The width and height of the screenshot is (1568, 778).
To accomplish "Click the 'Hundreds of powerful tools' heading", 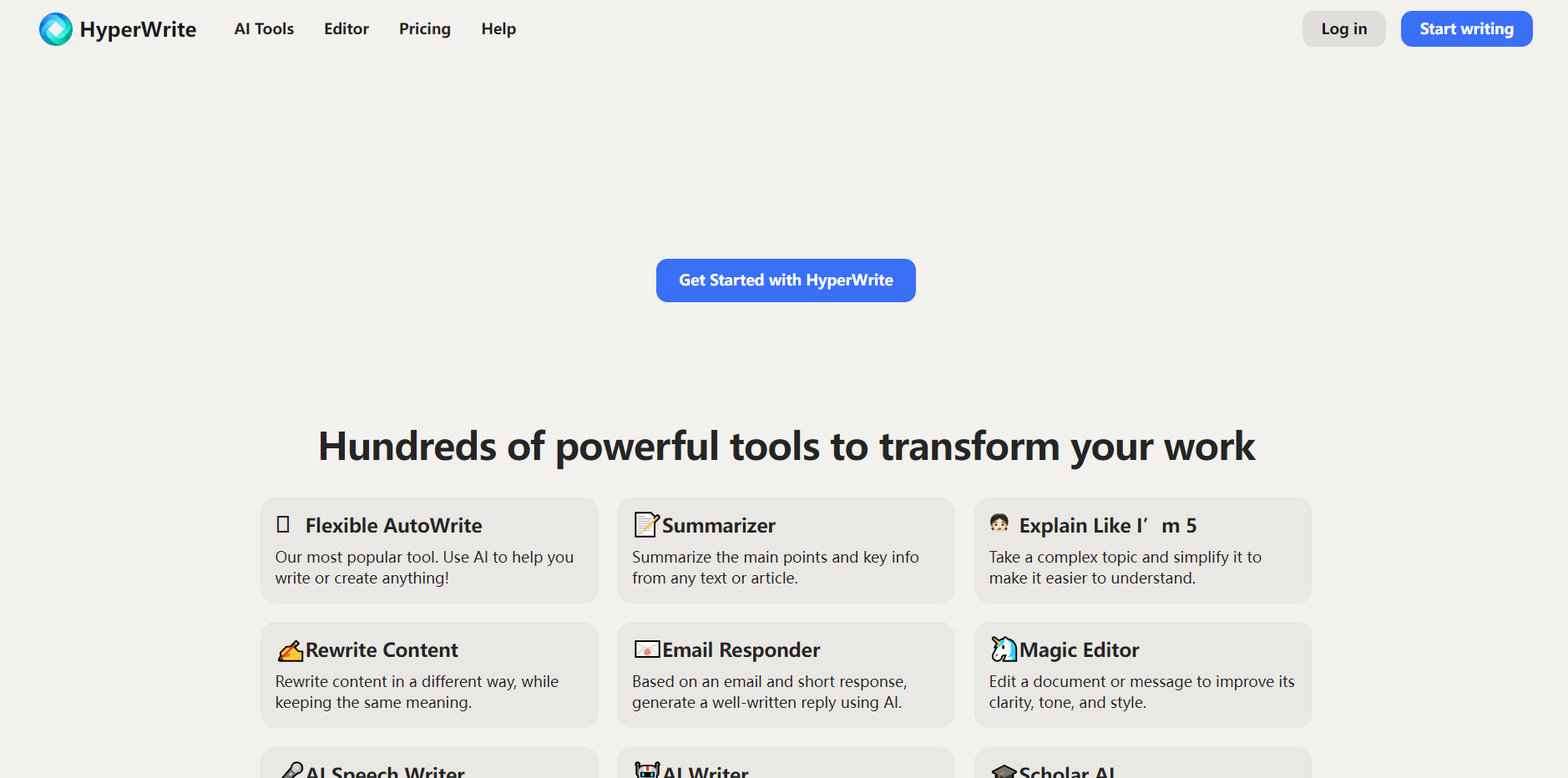I will pos(787,447).
